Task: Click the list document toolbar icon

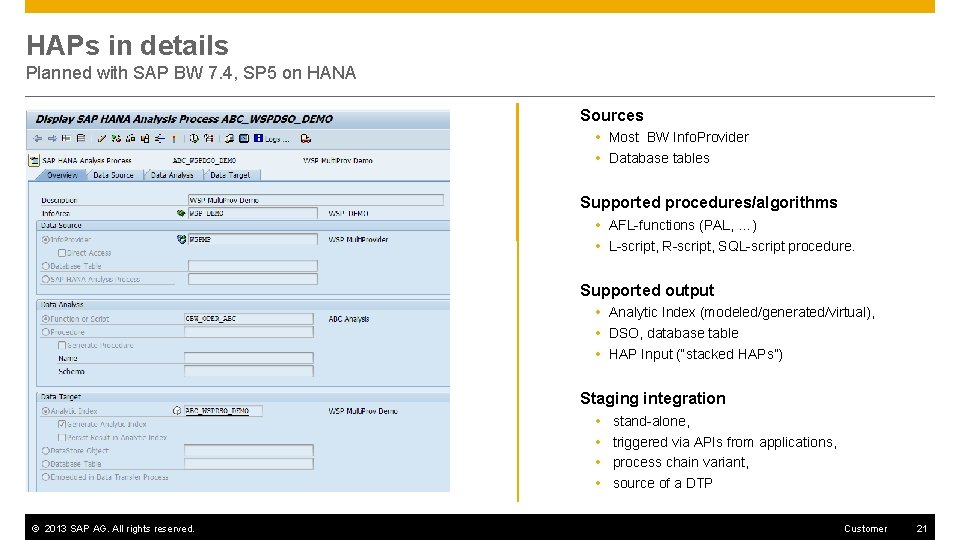Action: 81,139
